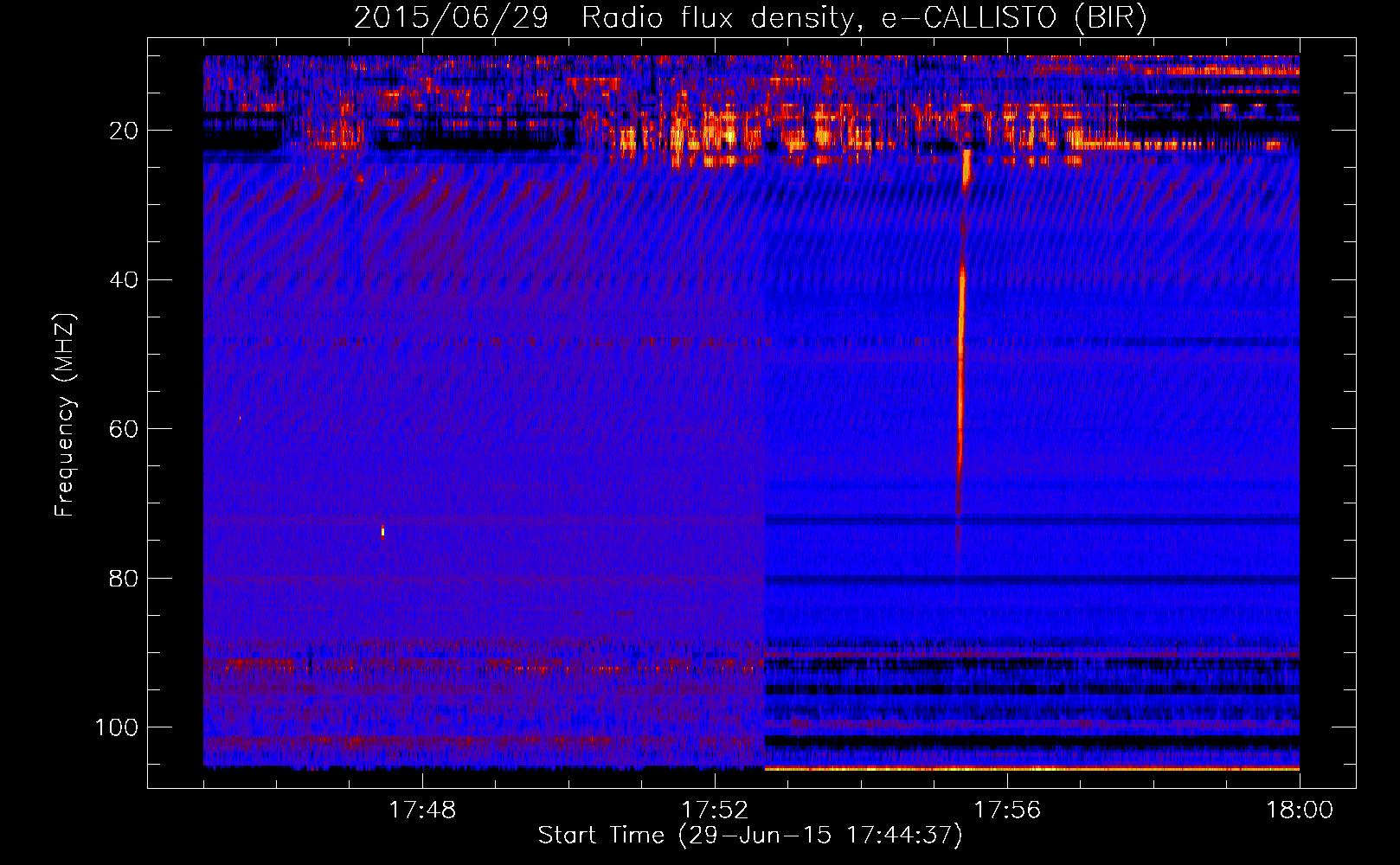Click the 60 MHz frequency tick label
The image size is (1400, 865).
coord(125,429)
